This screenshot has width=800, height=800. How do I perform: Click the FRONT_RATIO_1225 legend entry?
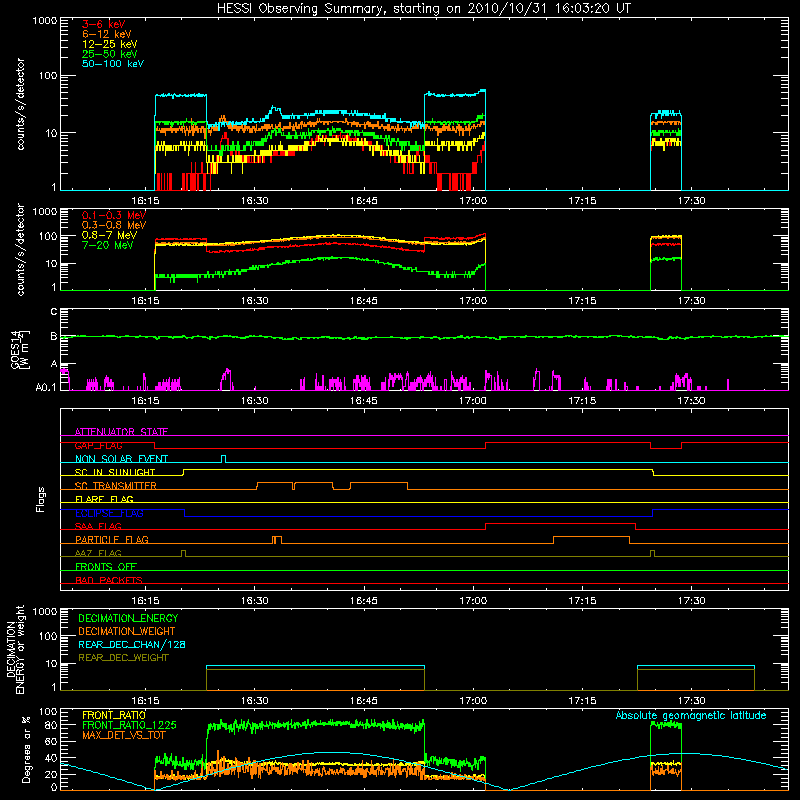coord(129,725)
